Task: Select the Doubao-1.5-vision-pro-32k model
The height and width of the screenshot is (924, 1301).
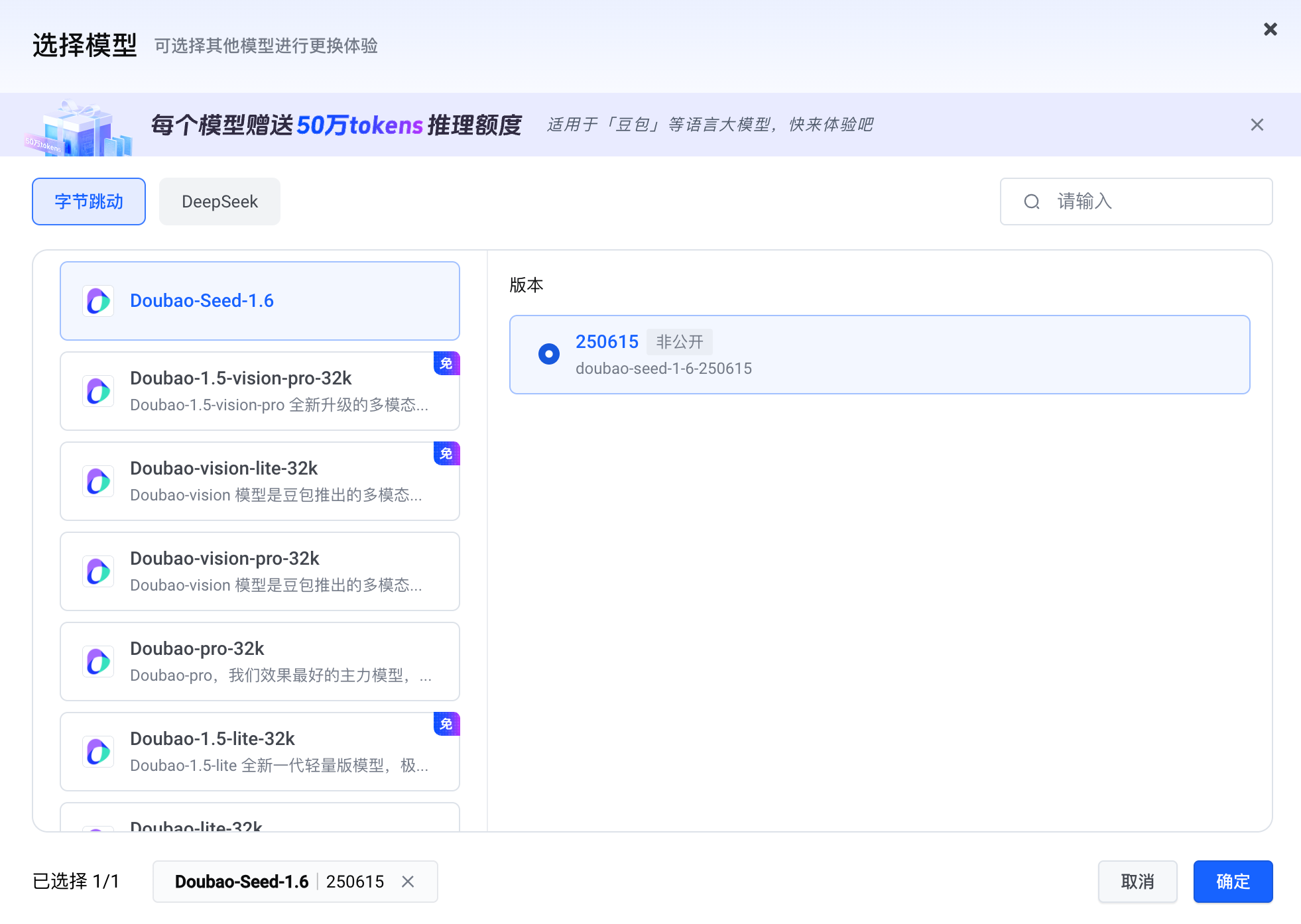Action: [260, 391]
